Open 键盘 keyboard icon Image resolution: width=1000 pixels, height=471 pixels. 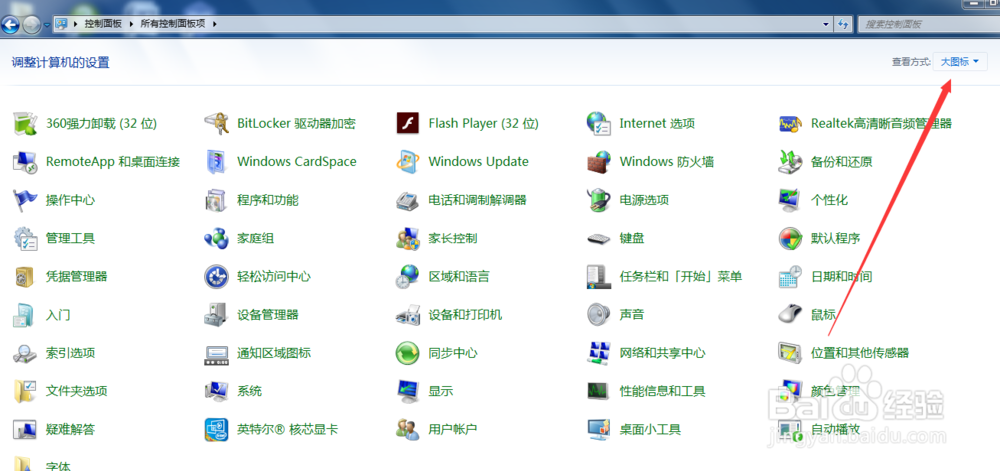point(599,238)
